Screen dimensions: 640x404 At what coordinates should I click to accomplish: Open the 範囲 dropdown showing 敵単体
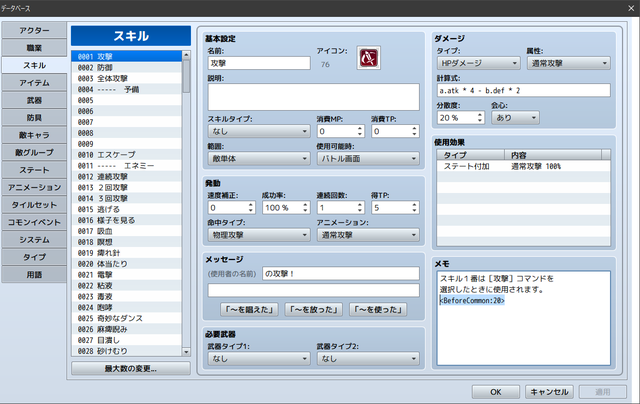pos(259,159)
